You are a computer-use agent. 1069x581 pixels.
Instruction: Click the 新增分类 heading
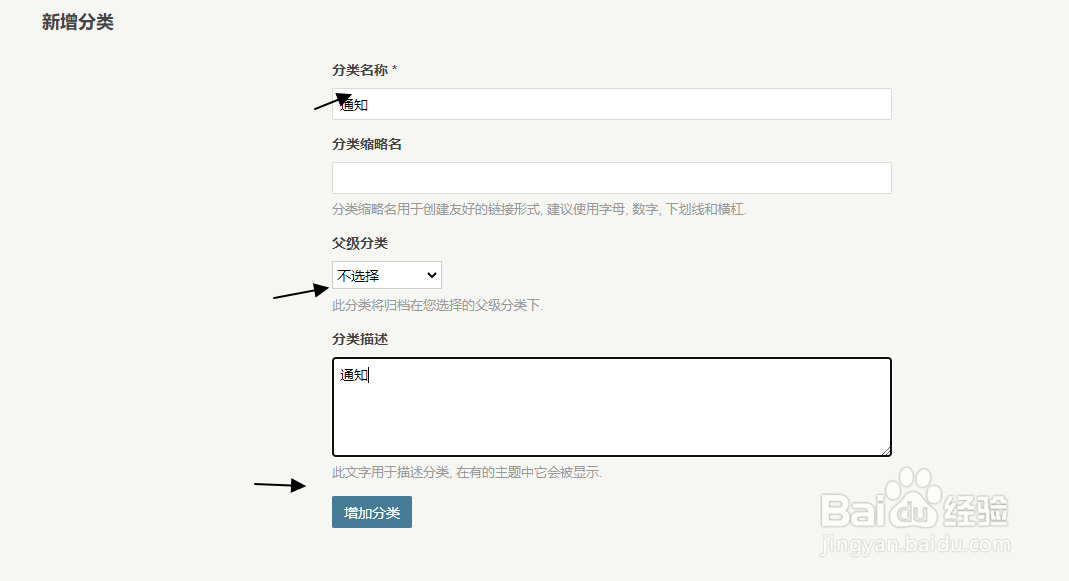coord(78,23)
